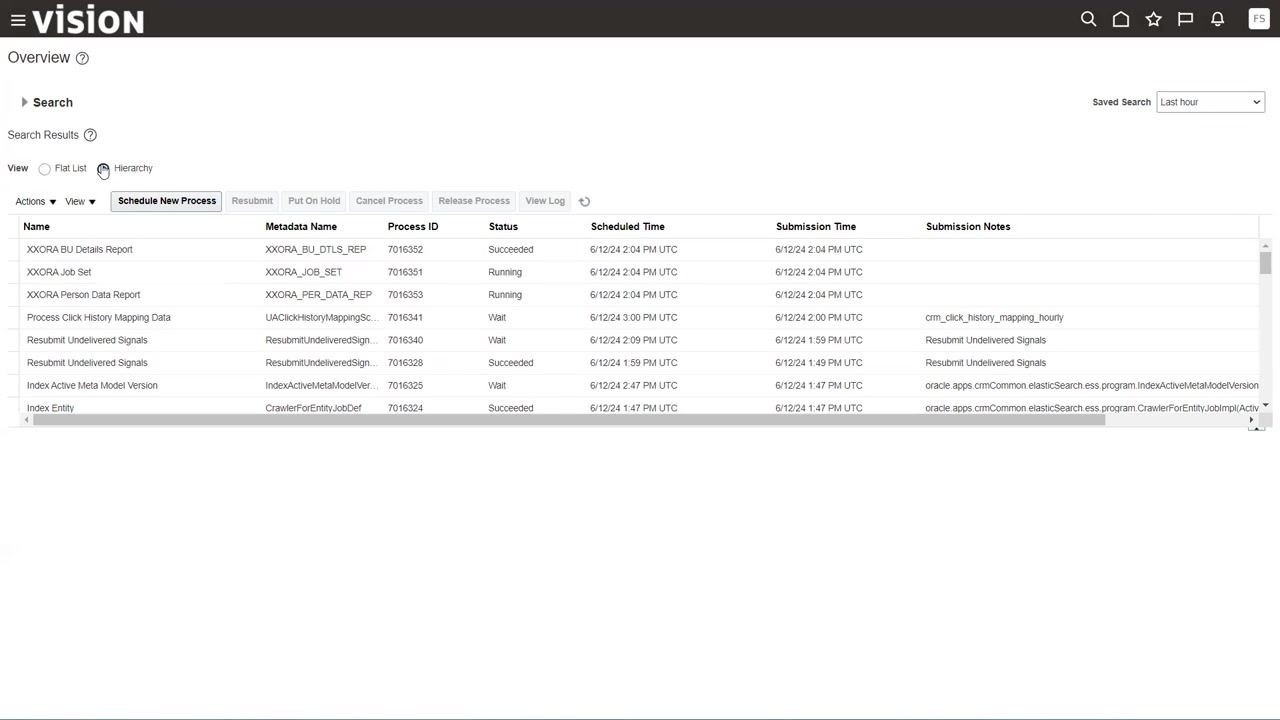The image size is (1280, 720).
Task: Refresh the process table
Action: (x=584, y=201)
